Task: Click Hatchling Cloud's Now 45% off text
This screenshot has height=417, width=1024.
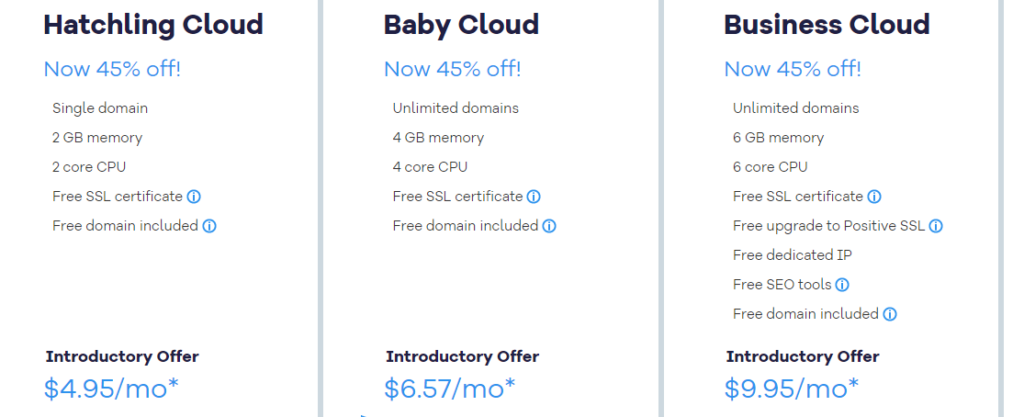Action: click(x=112, y=69)
